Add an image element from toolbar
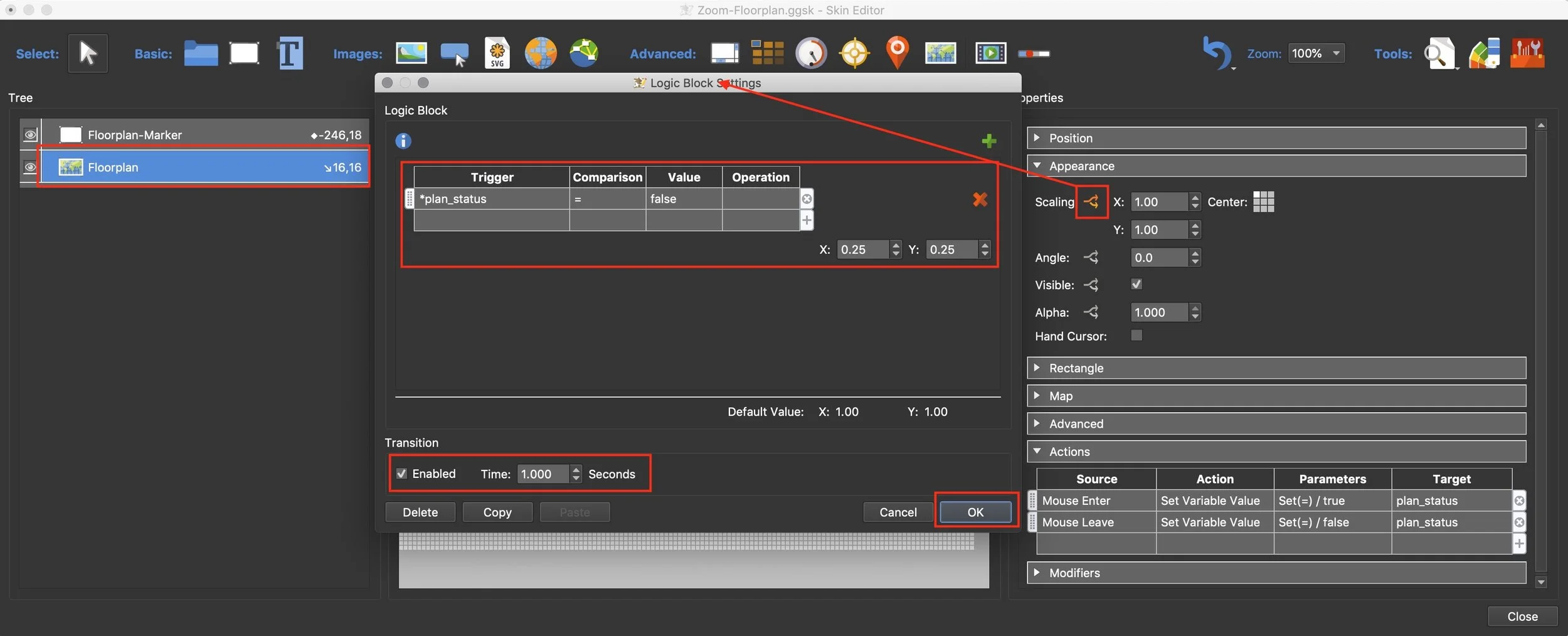The height and width of the screenshot is (636, 1568). [411, 53]
